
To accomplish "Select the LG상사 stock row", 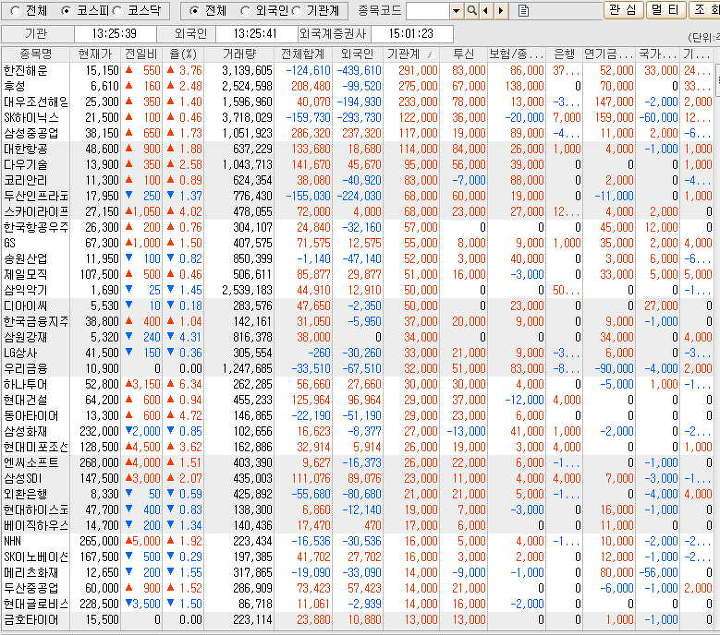I will point(358,353).
